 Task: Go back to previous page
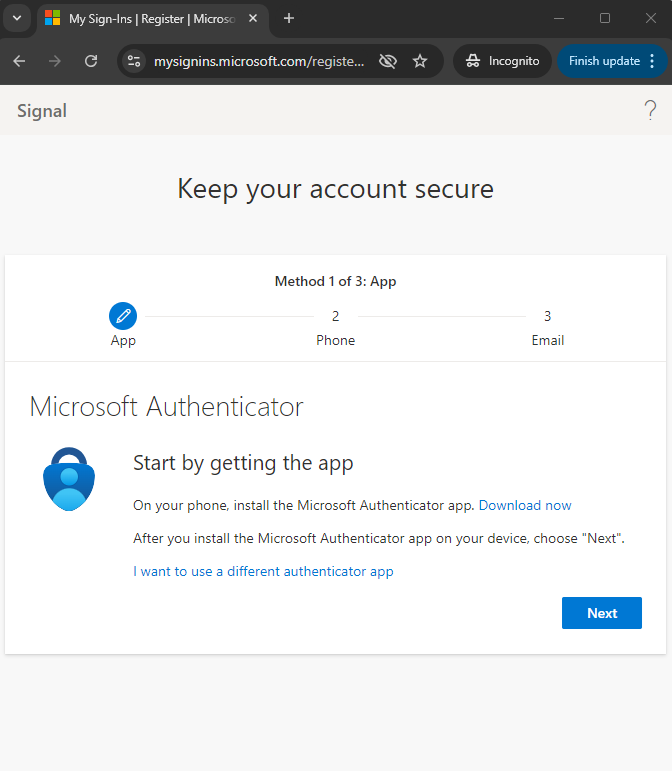click(x=19, y=61)
